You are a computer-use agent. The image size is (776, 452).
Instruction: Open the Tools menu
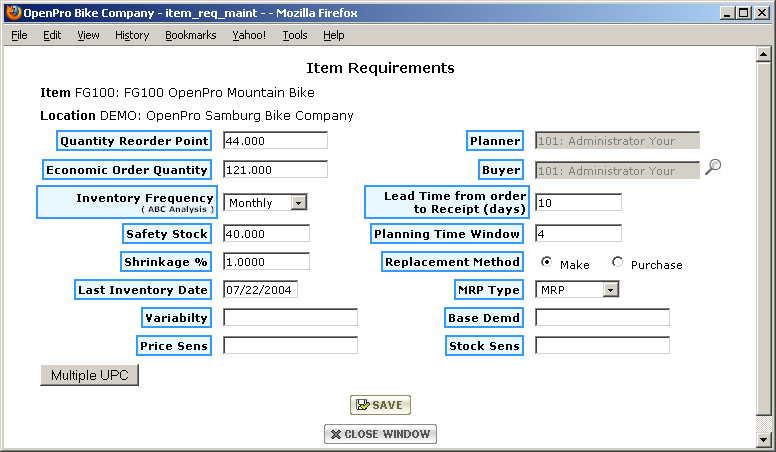[294, 35]
